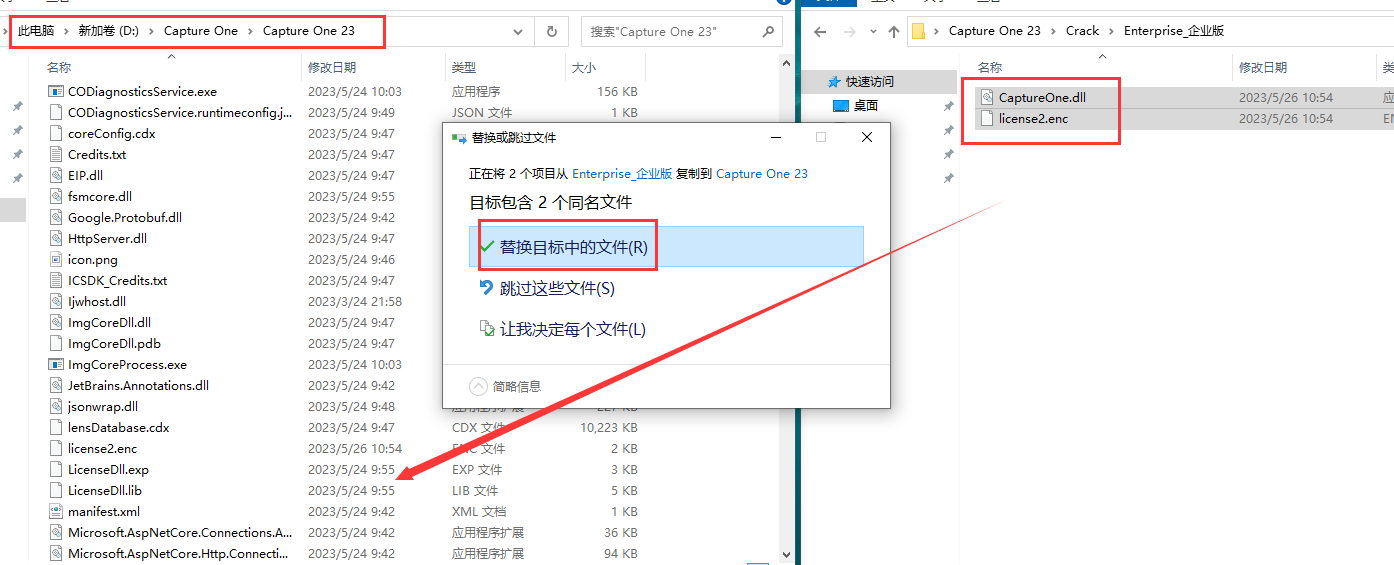Click the license2.enc icon in Enterprise folder window
Viewport: 1394px width, 565px height.
tap(987, 119)
